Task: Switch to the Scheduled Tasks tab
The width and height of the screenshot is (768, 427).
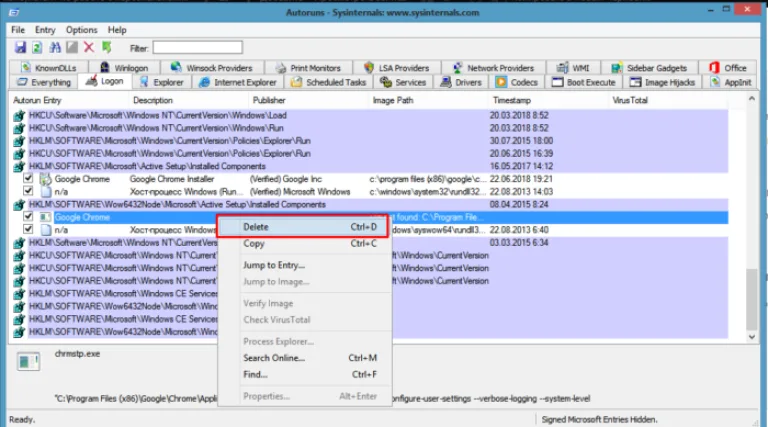Action: 329,82
